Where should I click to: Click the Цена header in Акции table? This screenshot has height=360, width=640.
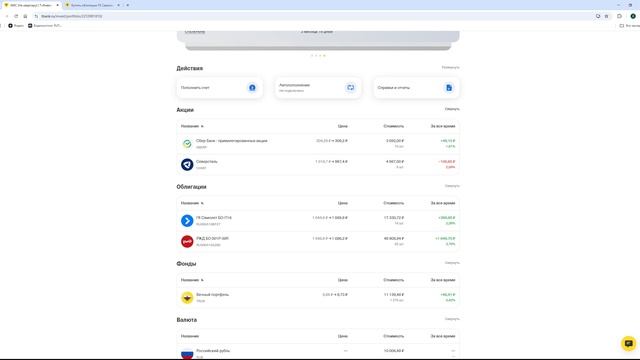(342, 126)
